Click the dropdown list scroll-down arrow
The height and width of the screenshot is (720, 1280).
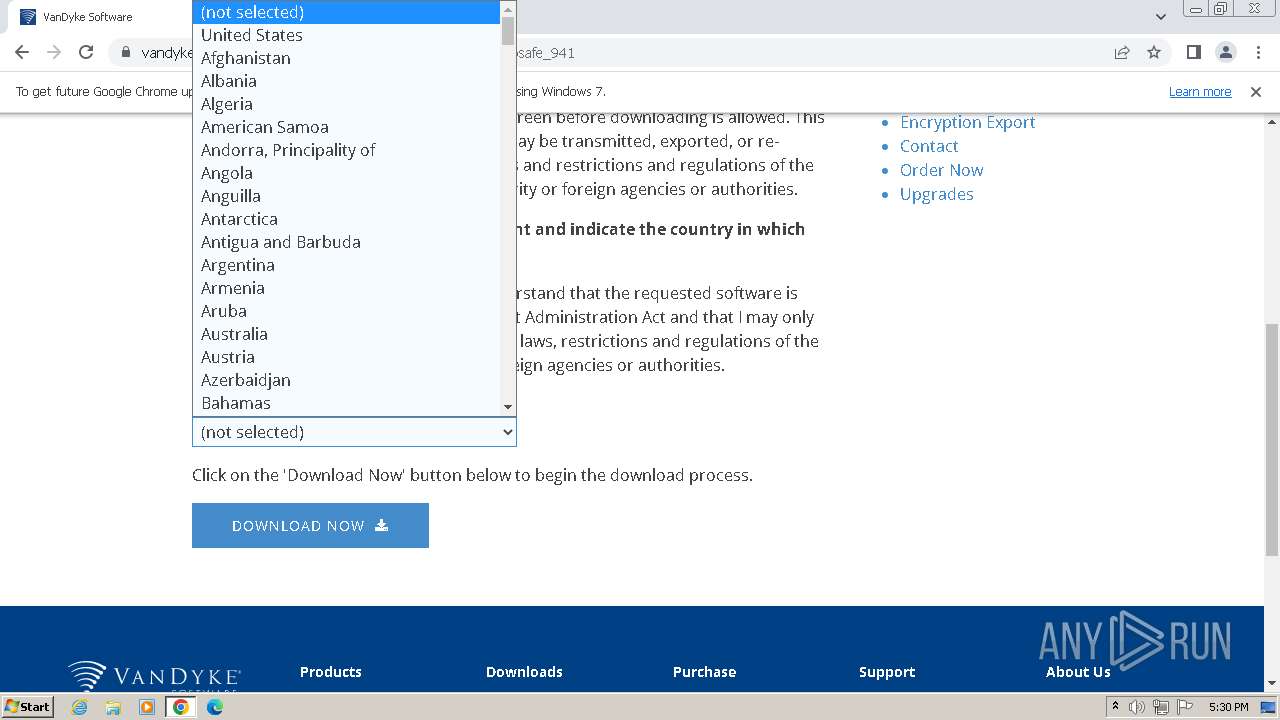pos(508,407)
